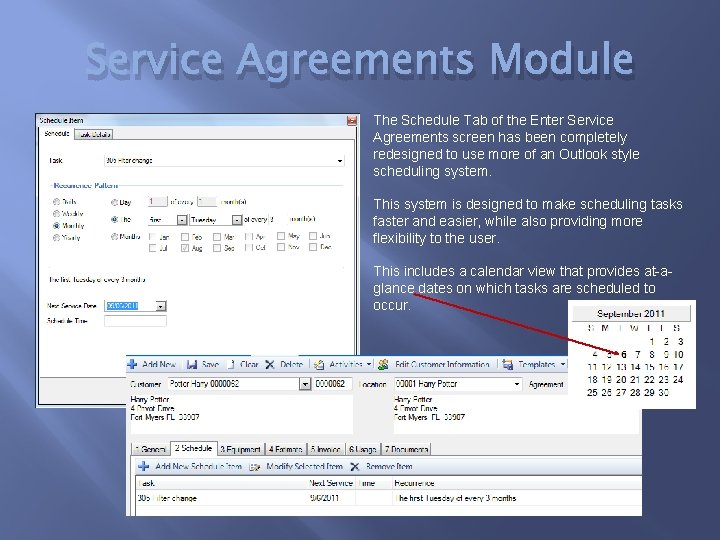Select the Weekly recurrence radio button
The image size is (720, 540).
pos(56,214)
